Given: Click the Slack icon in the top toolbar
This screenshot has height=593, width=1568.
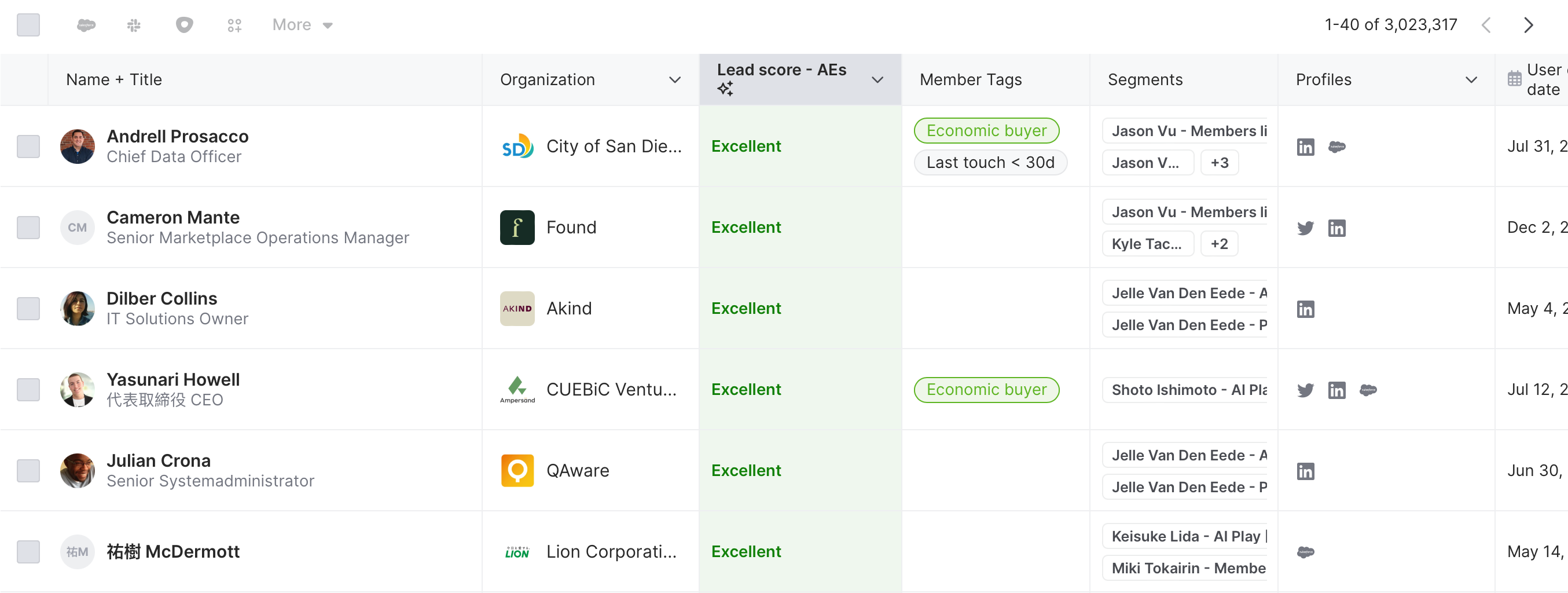Looking at the screenshot, I should click(x=134, y=25).
